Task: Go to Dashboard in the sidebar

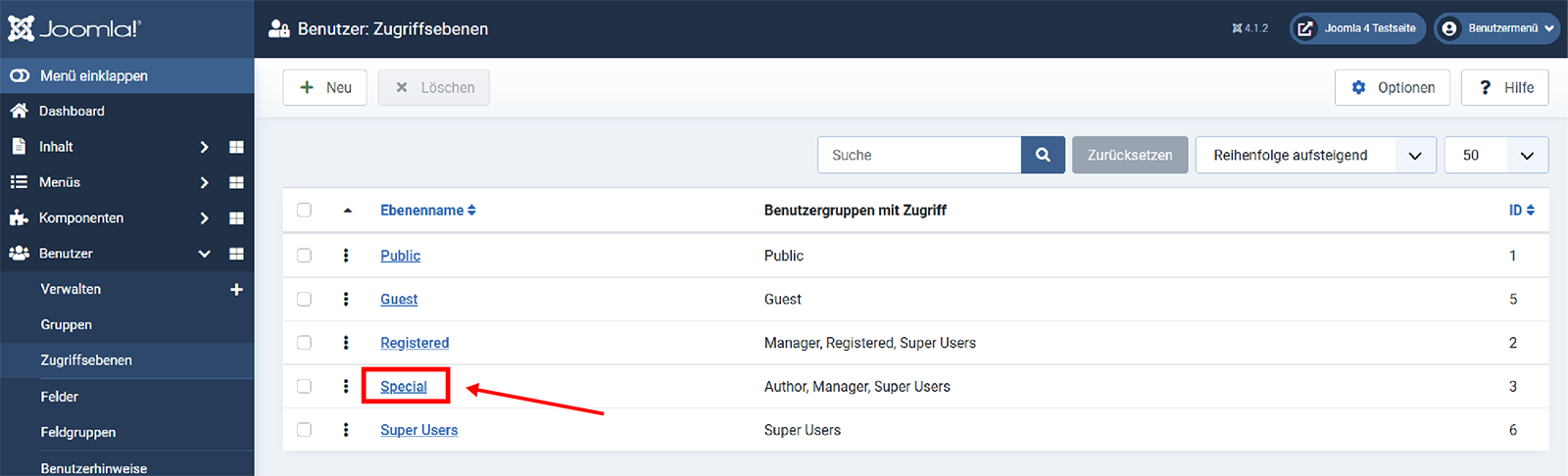Action: point(72,111)
